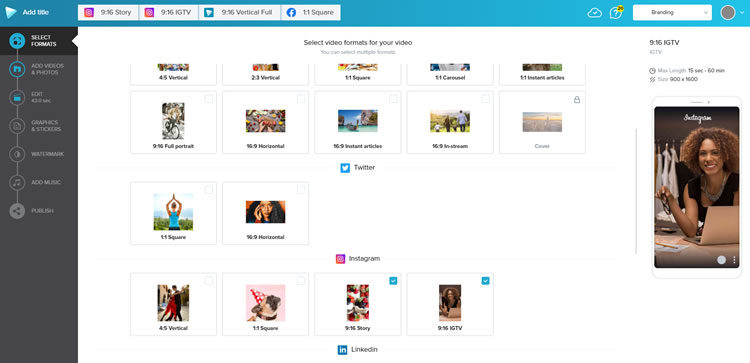The width and height of the screenshot is (750, 363).
Task: Click the Instagram section logo icon
Action: pos(340,259)
